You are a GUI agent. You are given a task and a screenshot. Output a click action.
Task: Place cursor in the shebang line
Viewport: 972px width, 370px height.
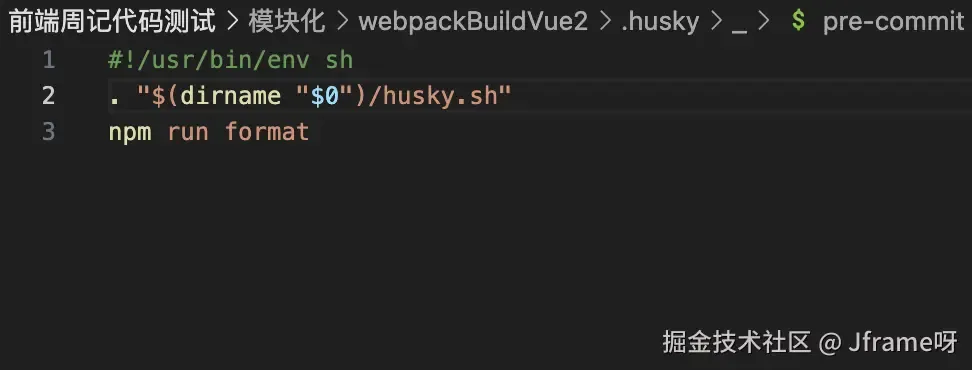(231, 61)
